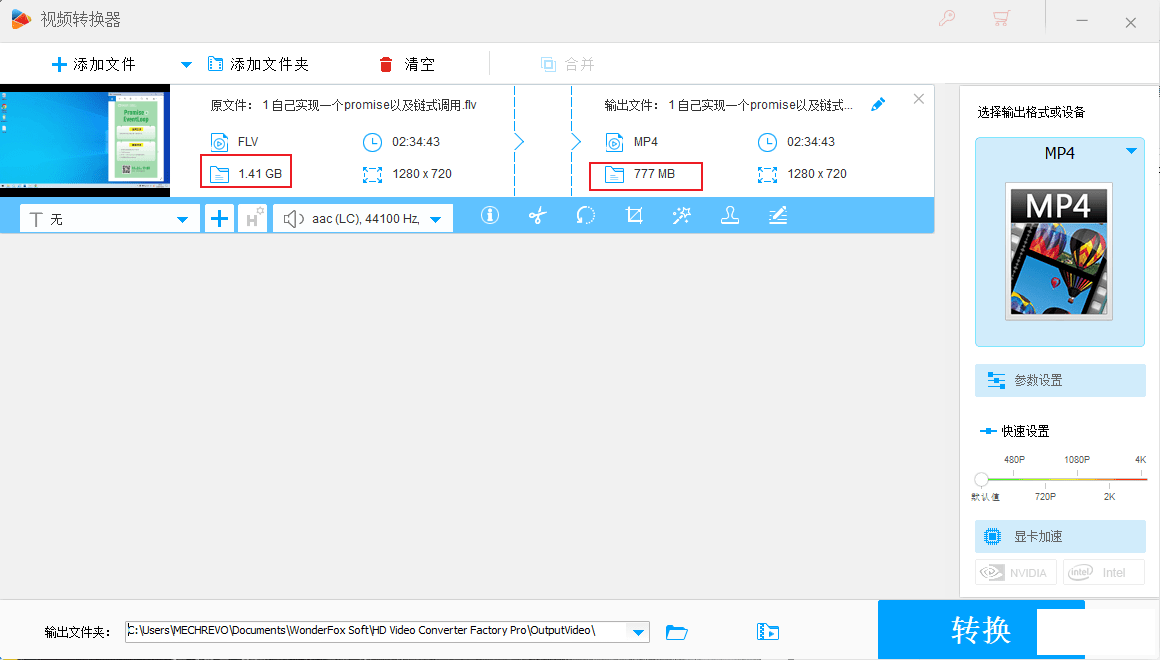1160x660 pixels.
Task: Click the 原文件 file name text
Action: (343, 105)
